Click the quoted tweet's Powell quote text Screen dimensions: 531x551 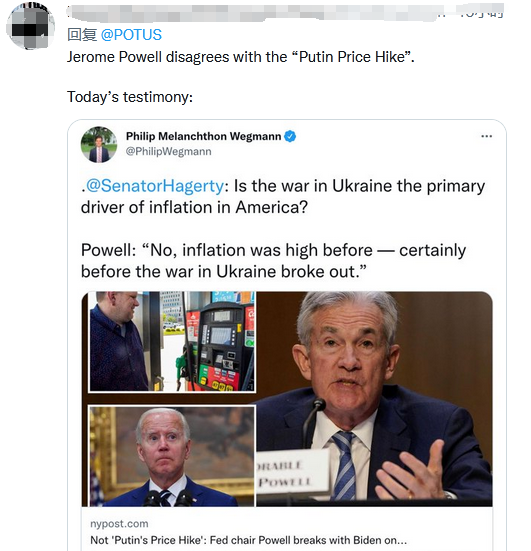coord(273,261)
